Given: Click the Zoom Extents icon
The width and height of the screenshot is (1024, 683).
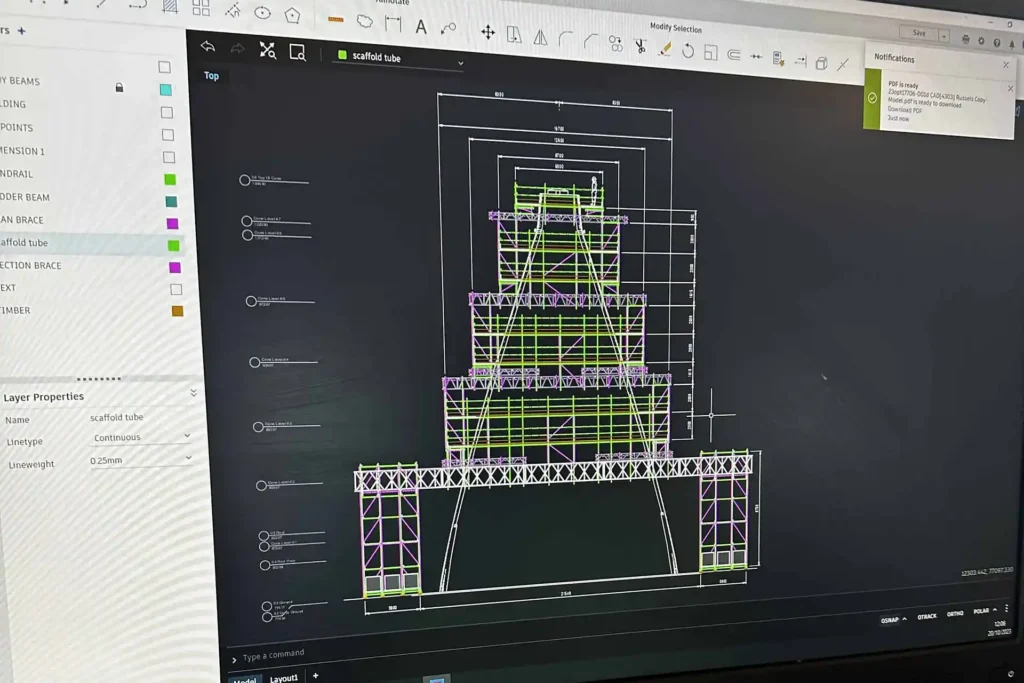Looking at the screenshot, I should pos(267,50).
